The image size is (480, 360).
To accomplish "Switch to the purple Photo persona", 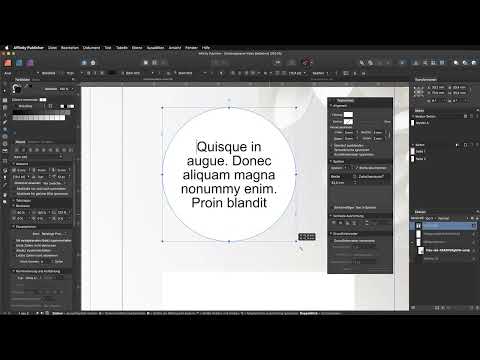I will click(x=30, y=63).
